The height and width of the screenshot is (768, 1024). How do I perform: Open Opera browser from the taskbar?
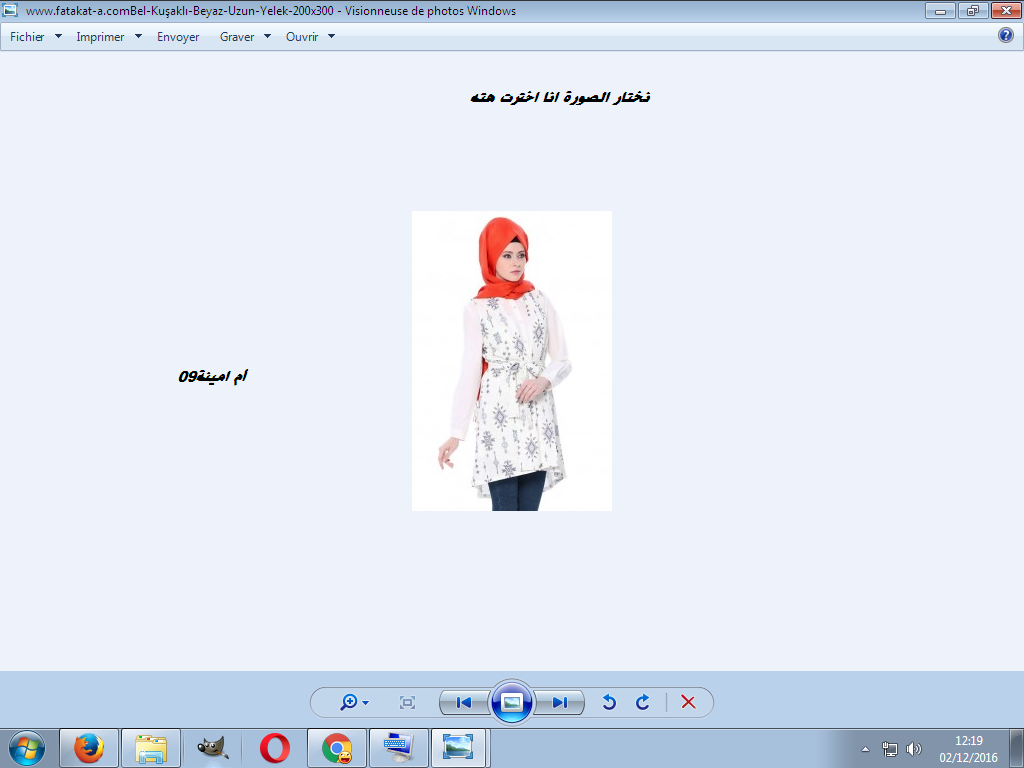[x=275, y=748]
